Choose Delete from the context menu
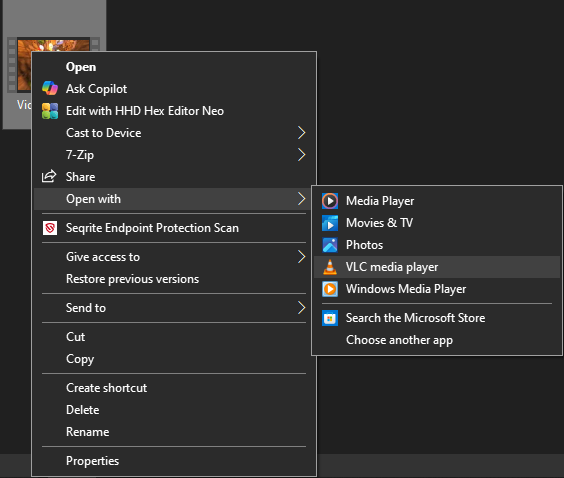 [174, 410]
